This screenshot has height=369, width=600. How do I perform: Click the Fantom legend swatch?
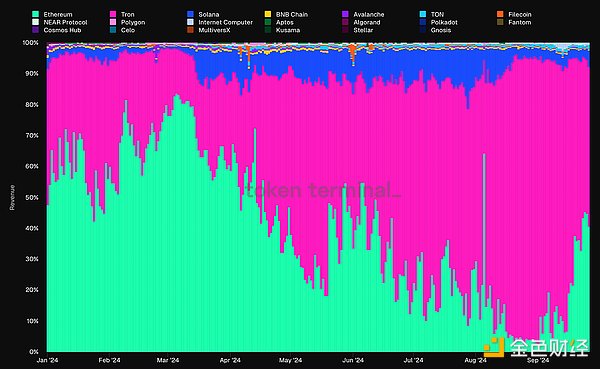500,22
